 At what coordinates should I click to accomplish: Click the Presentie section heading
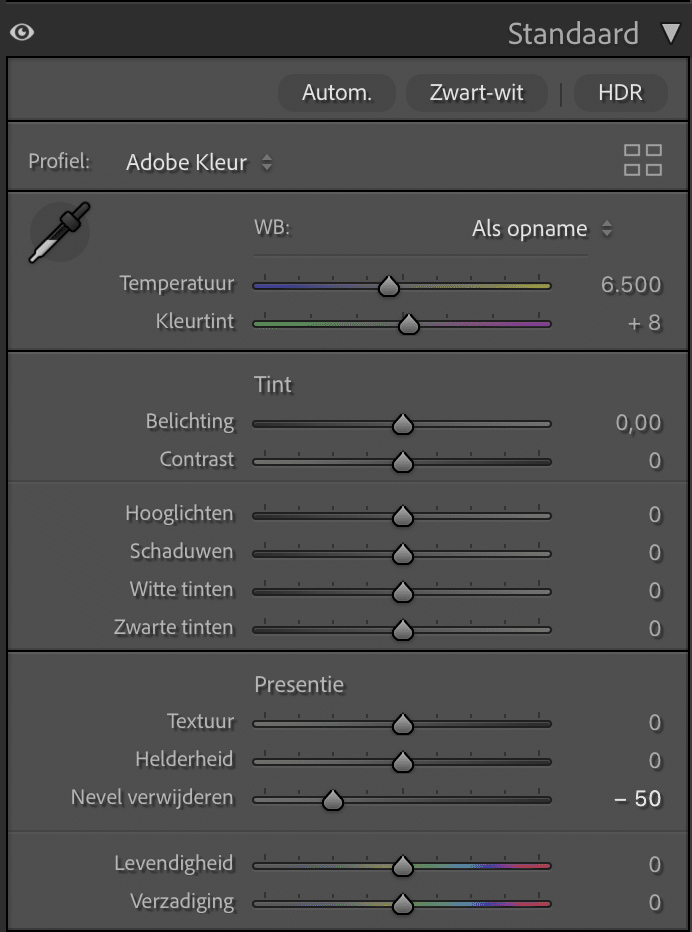tap(299, 685)
